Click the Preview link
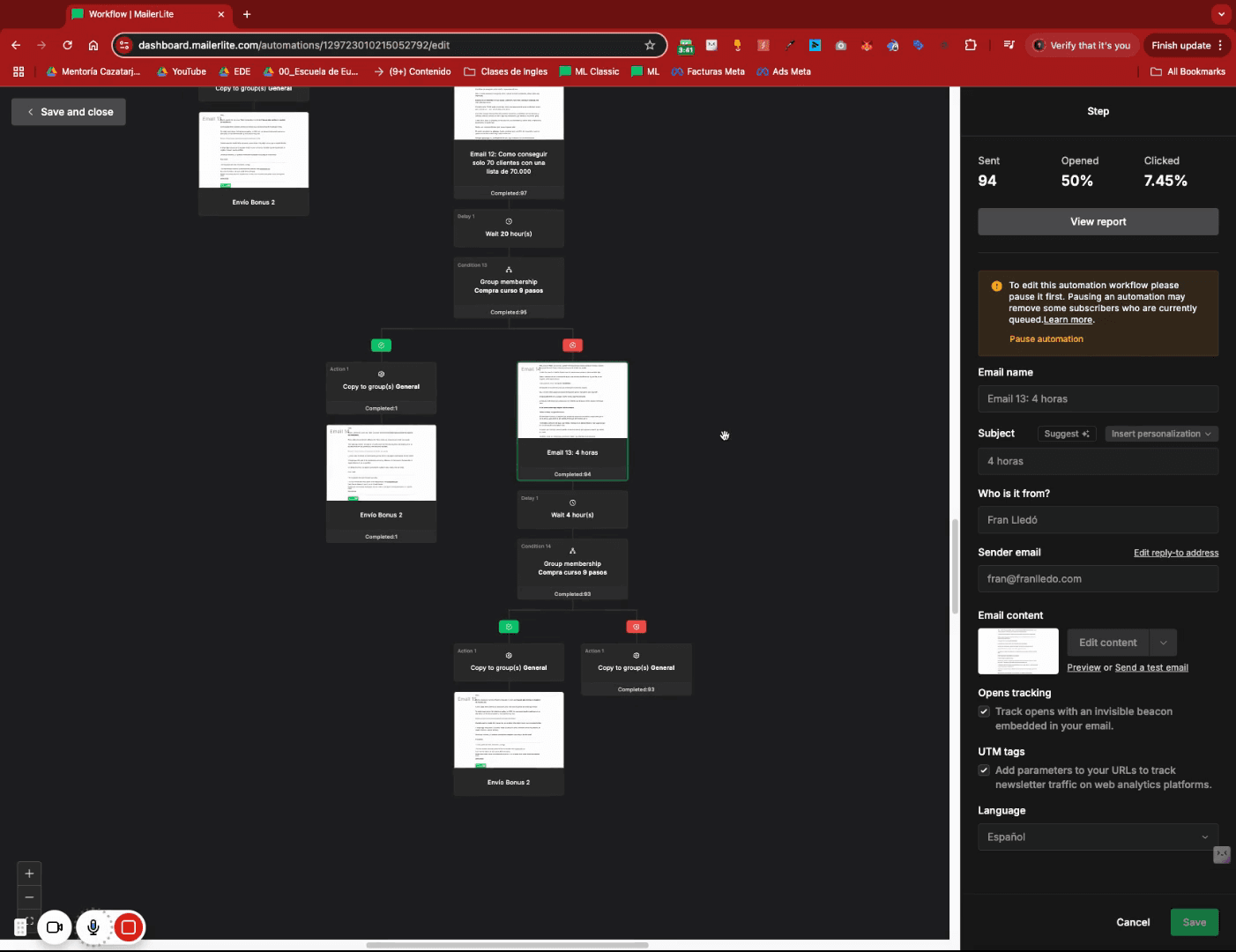Screen dimensions: 1236x952 (x=1083, y=668)
